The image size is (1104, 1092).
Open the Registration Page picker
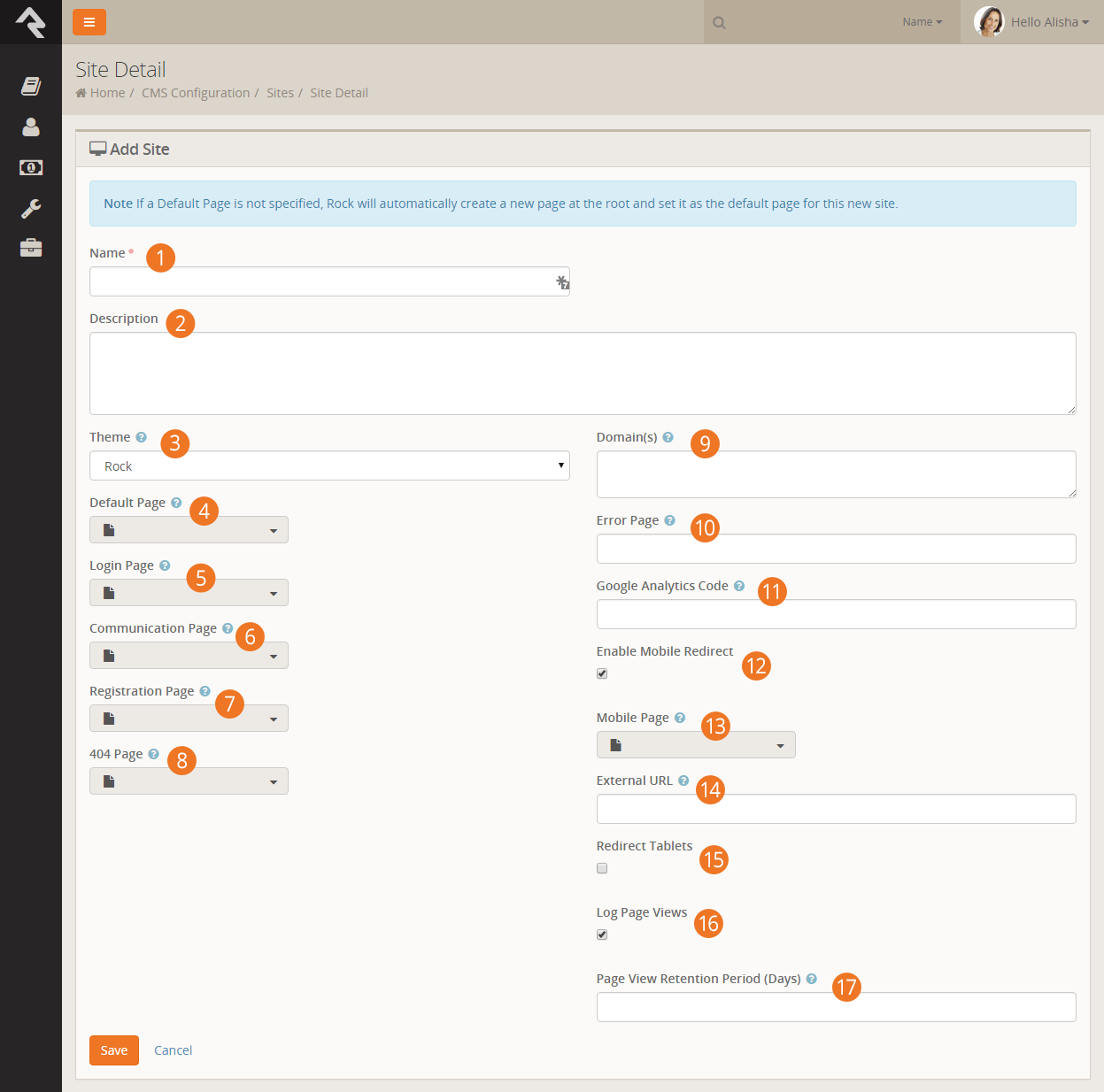click(x=189, y=719)
